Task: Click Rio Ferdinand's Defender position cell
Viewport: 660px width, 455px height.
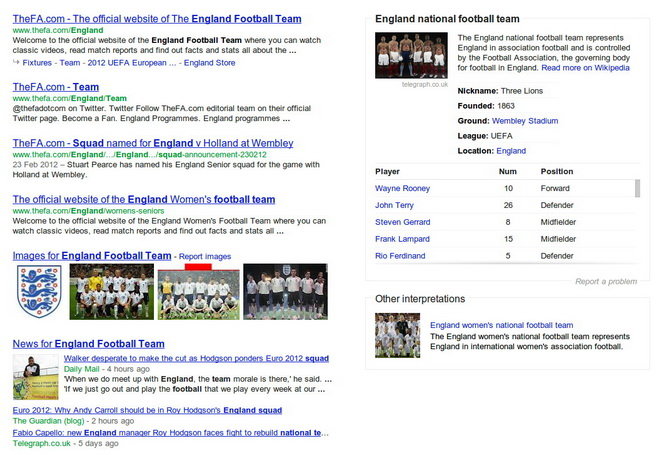Action: pos(557,255)
